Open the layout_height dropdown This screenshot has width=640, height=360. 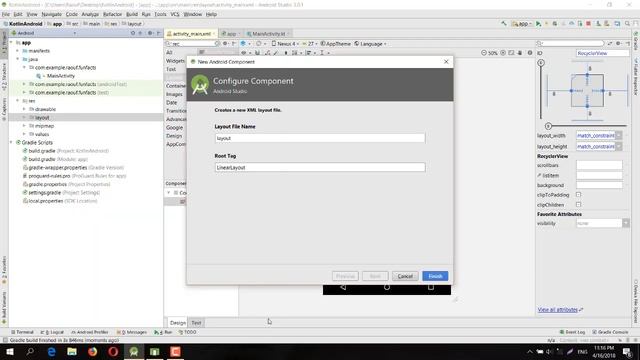(x=619, y=146)
